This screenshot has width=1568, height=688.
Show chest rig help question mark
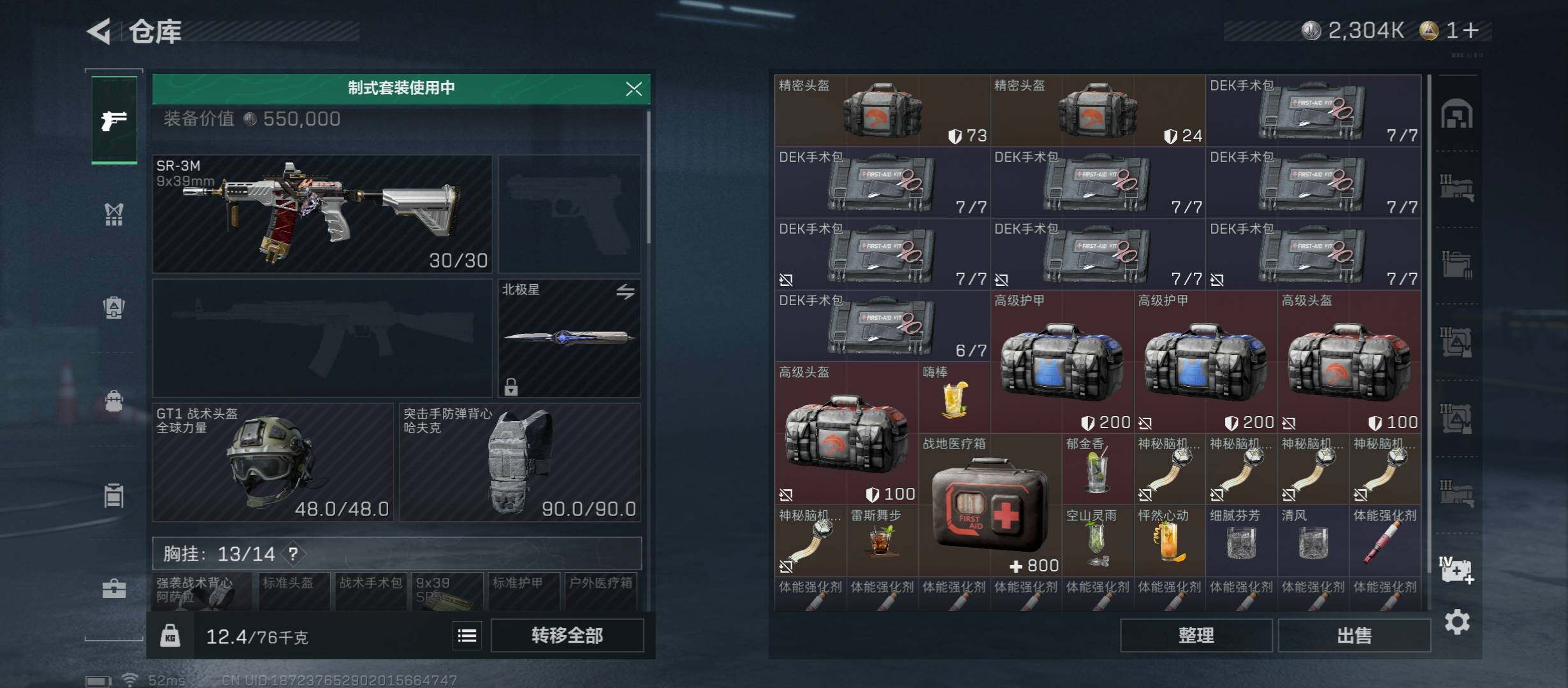pyautogui.click(x=293, y=554)
